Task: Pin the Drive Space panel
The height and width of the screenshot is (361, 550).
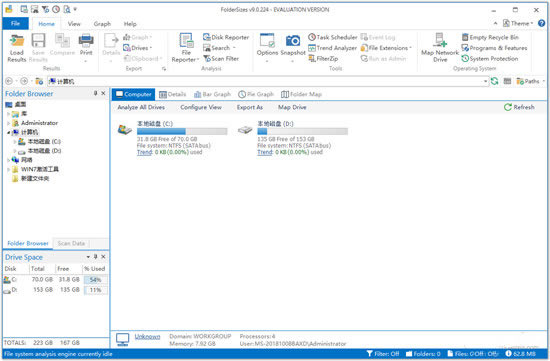Action: (x=95, y=257)
